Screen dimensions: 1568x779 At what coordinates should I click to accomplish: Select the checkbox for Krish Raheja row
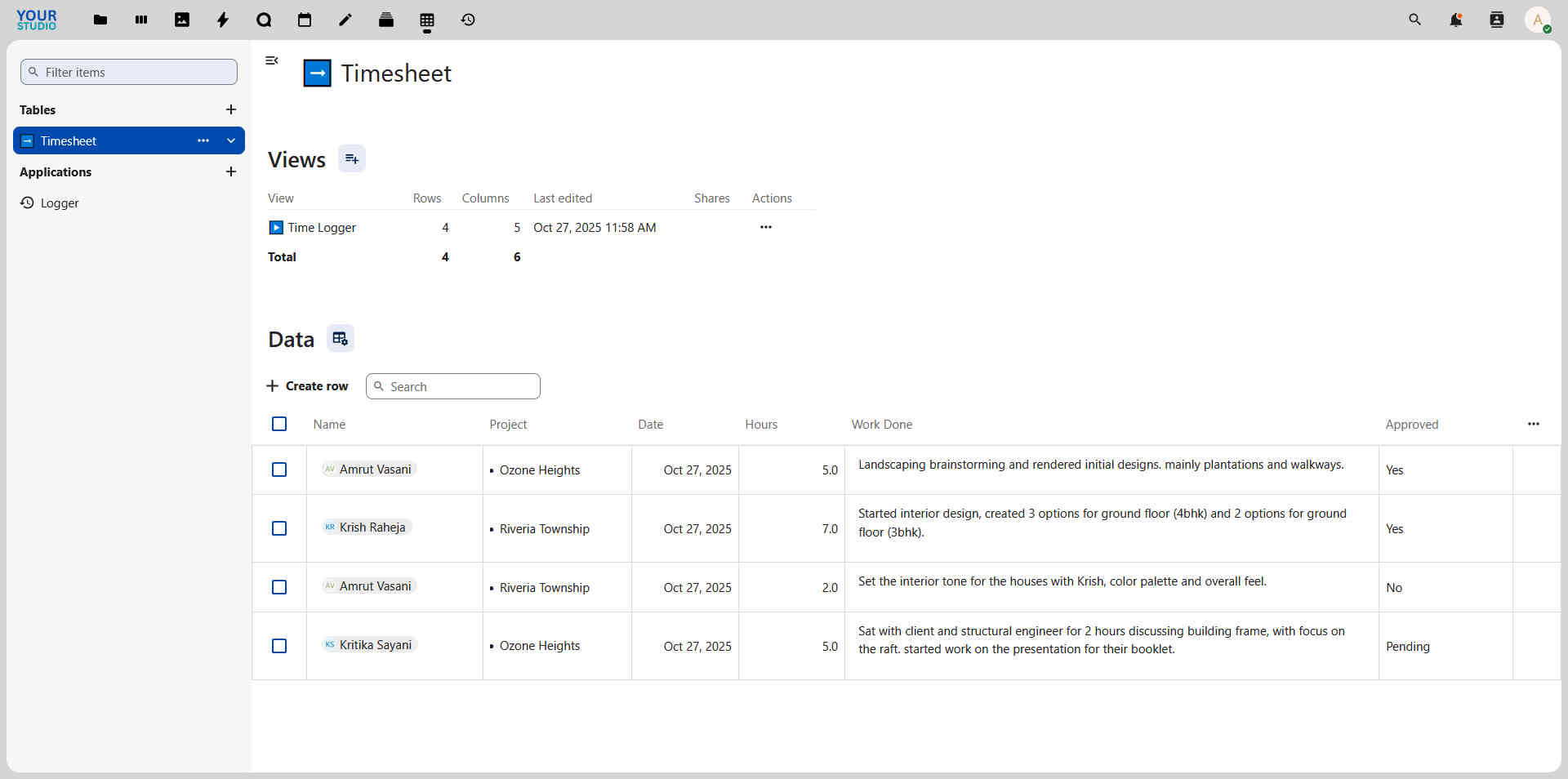[x=279, y=528]
